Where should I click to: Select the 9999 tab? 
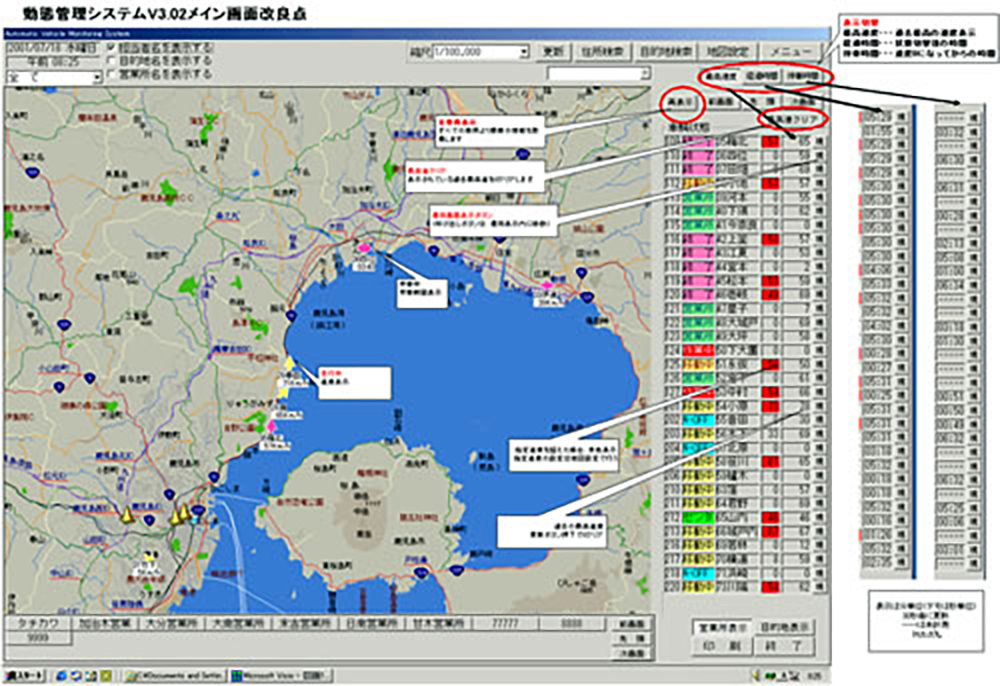tap(38, 638)
